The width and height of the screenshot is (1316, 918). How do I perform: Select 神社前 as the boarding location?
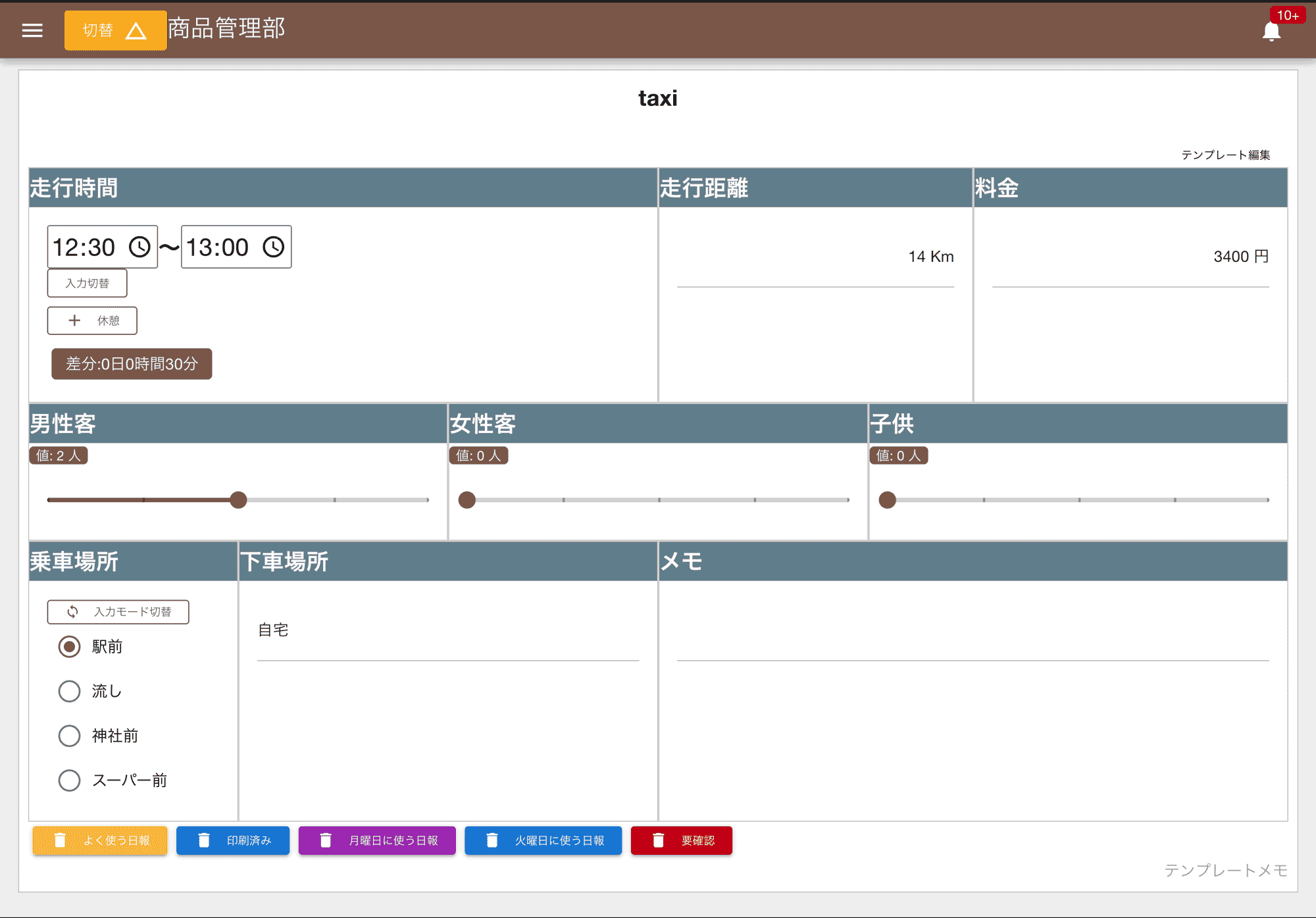click(x=69, y=736)
